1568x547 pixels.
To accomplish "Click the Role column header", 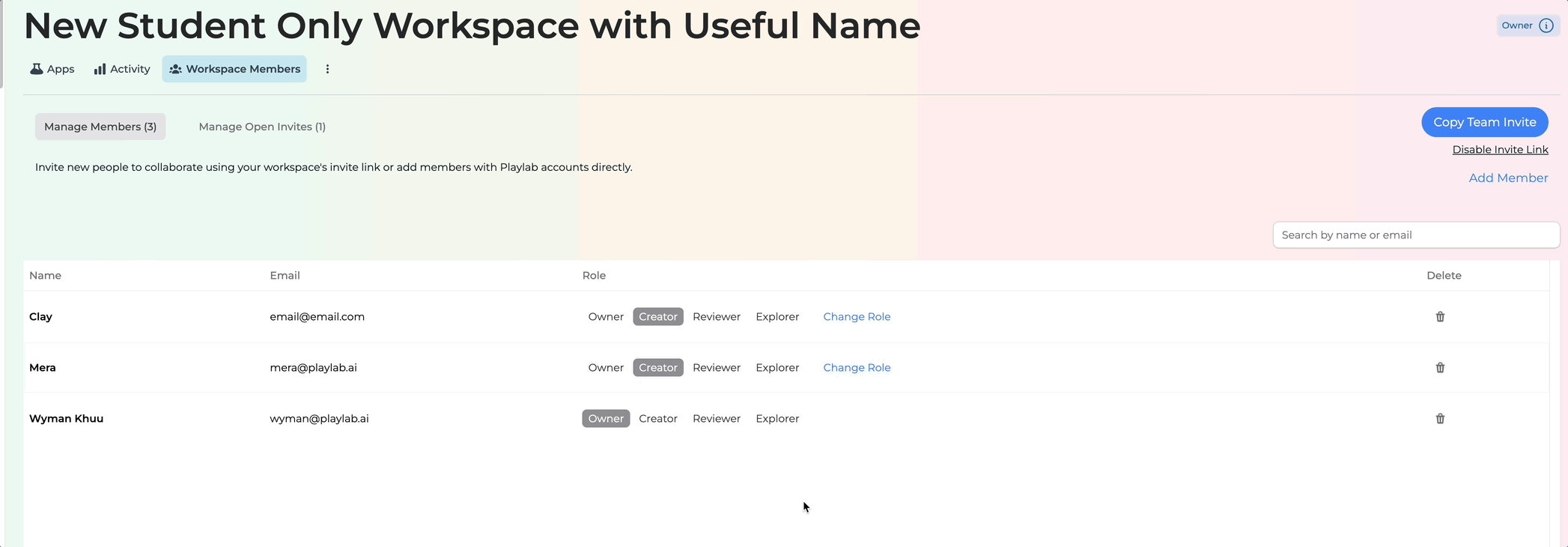I will pyautogui.click(x=594, y=276).
